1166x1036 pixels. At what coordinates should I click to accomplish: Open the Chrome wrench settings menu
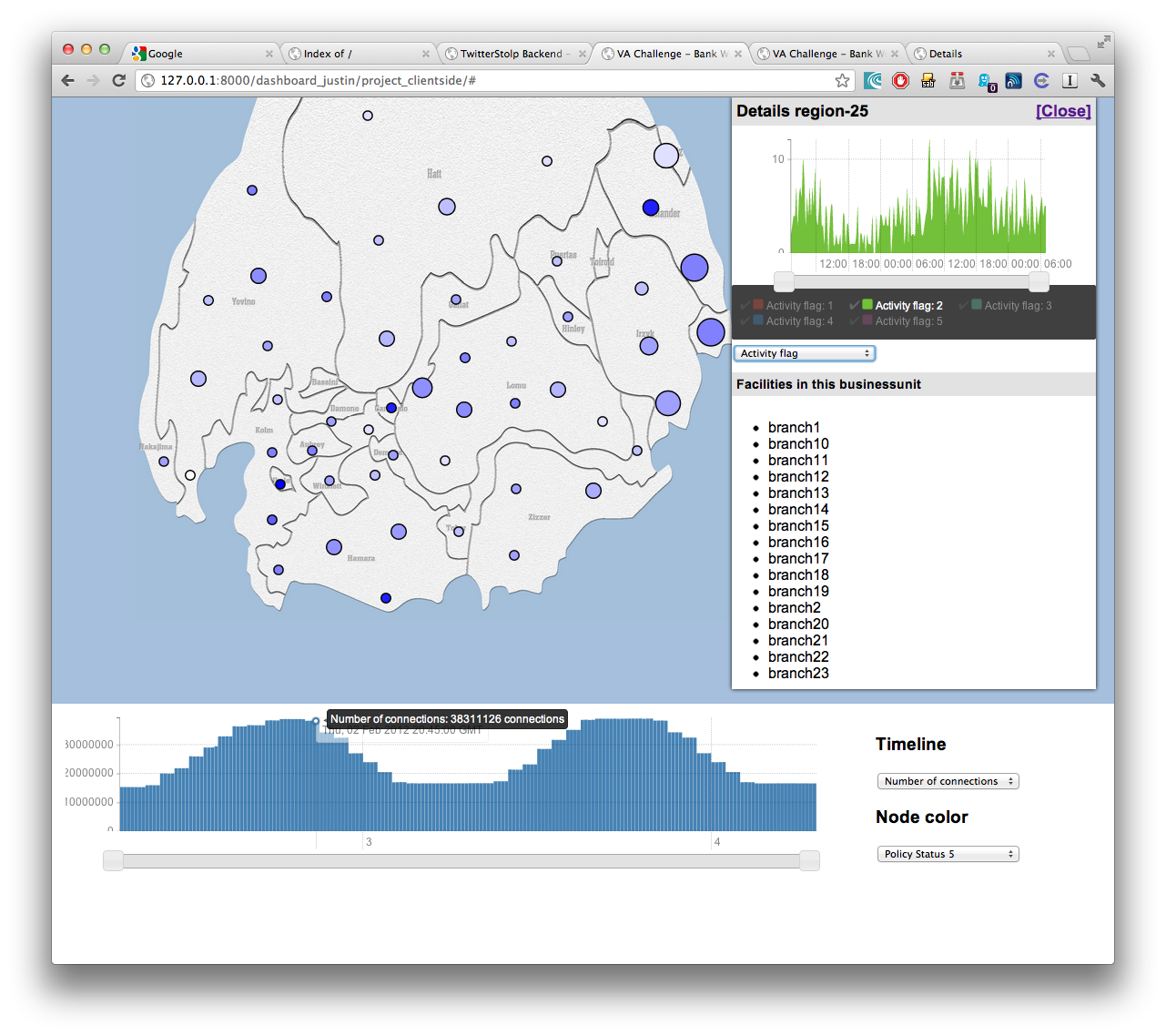(1098, 80)
